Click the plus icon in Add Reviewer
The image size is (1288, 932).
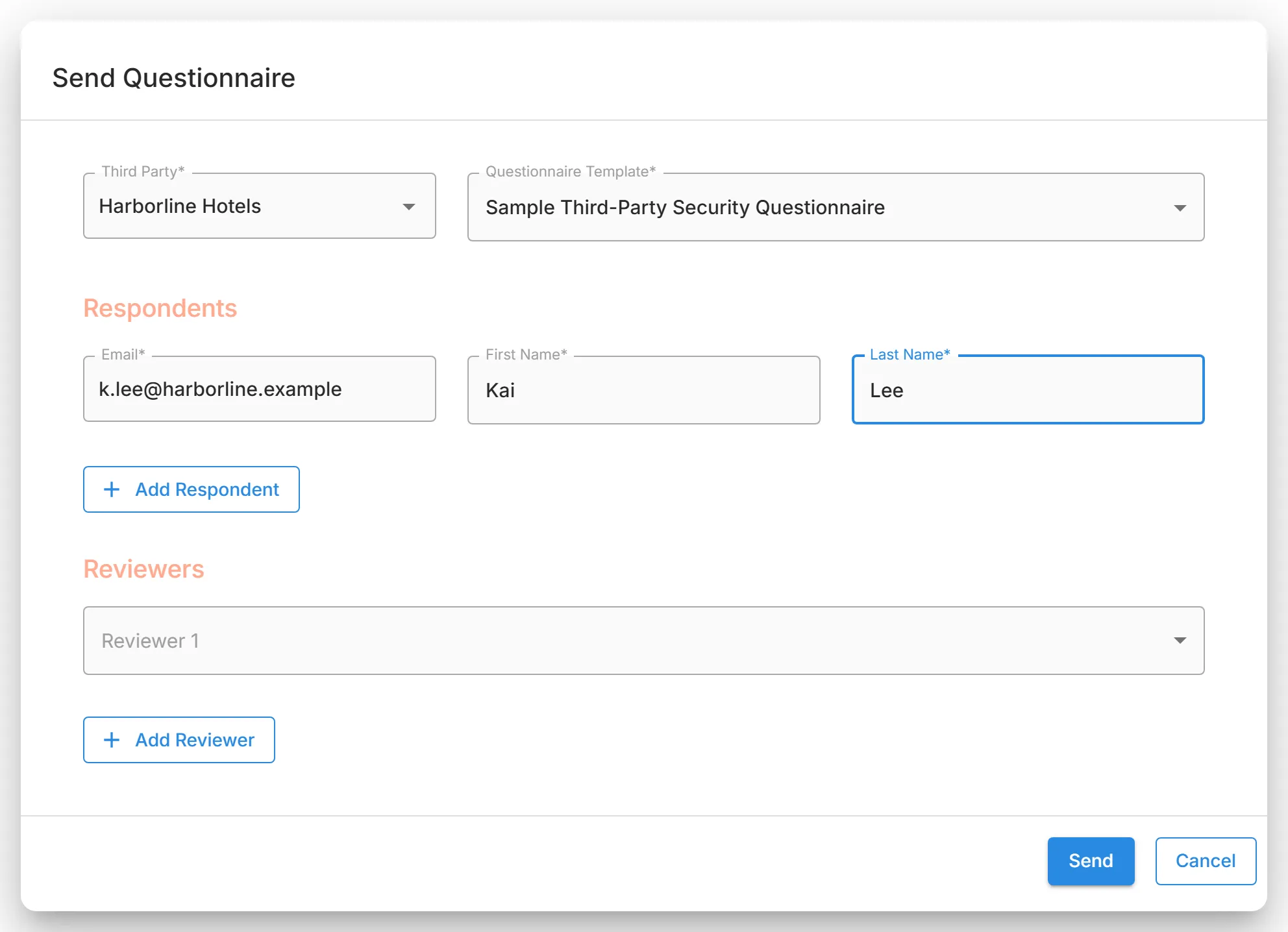click(x=112, y=740)
